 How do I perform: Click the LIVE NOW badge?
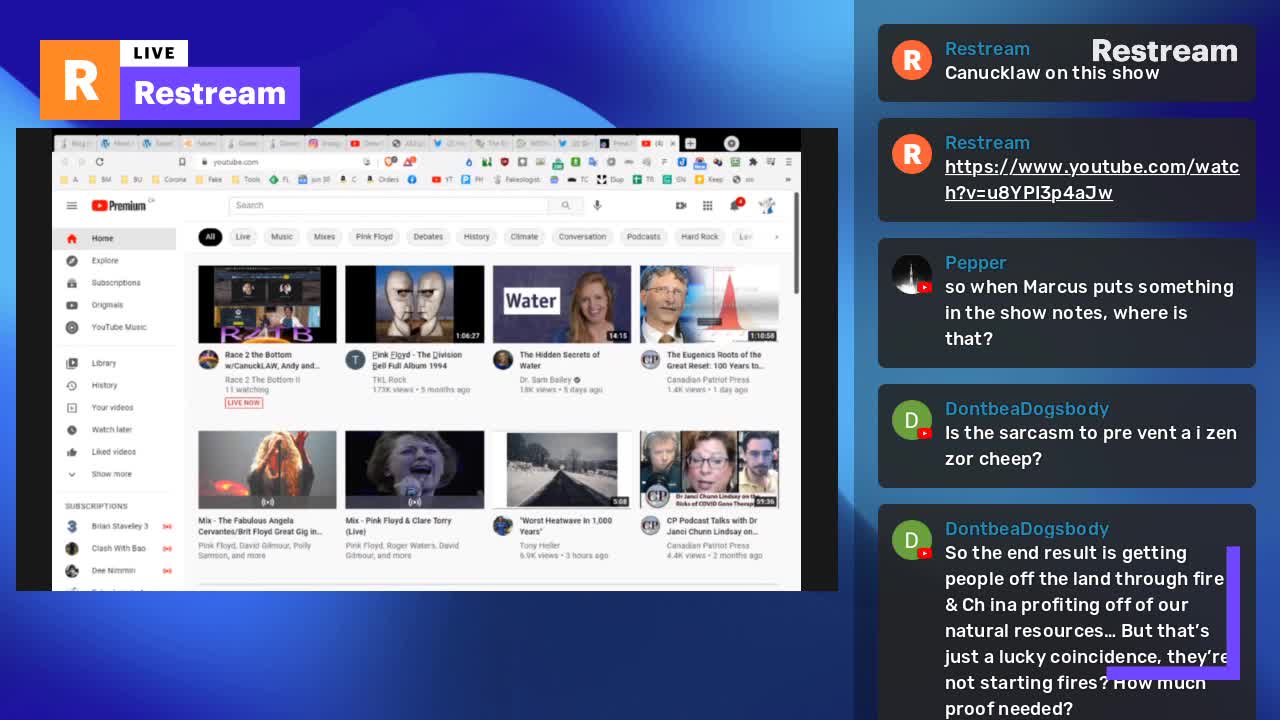point(243,403)
